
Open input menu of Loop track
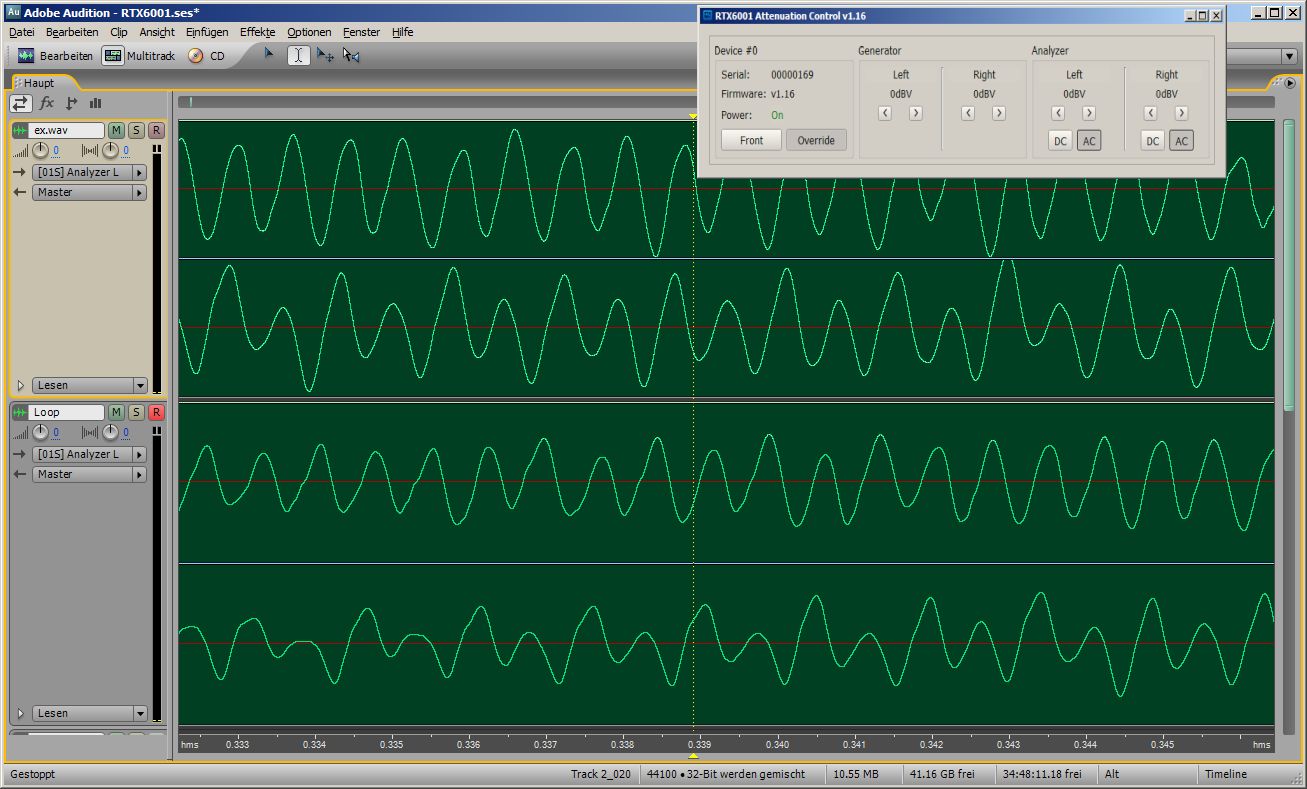[x=90, y=454]
